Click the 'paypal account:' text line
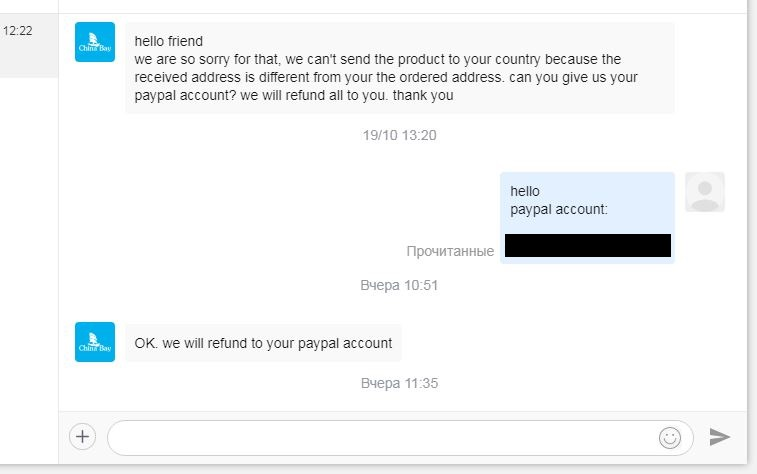This screenshot has width=757, height=474. (559, 209)
